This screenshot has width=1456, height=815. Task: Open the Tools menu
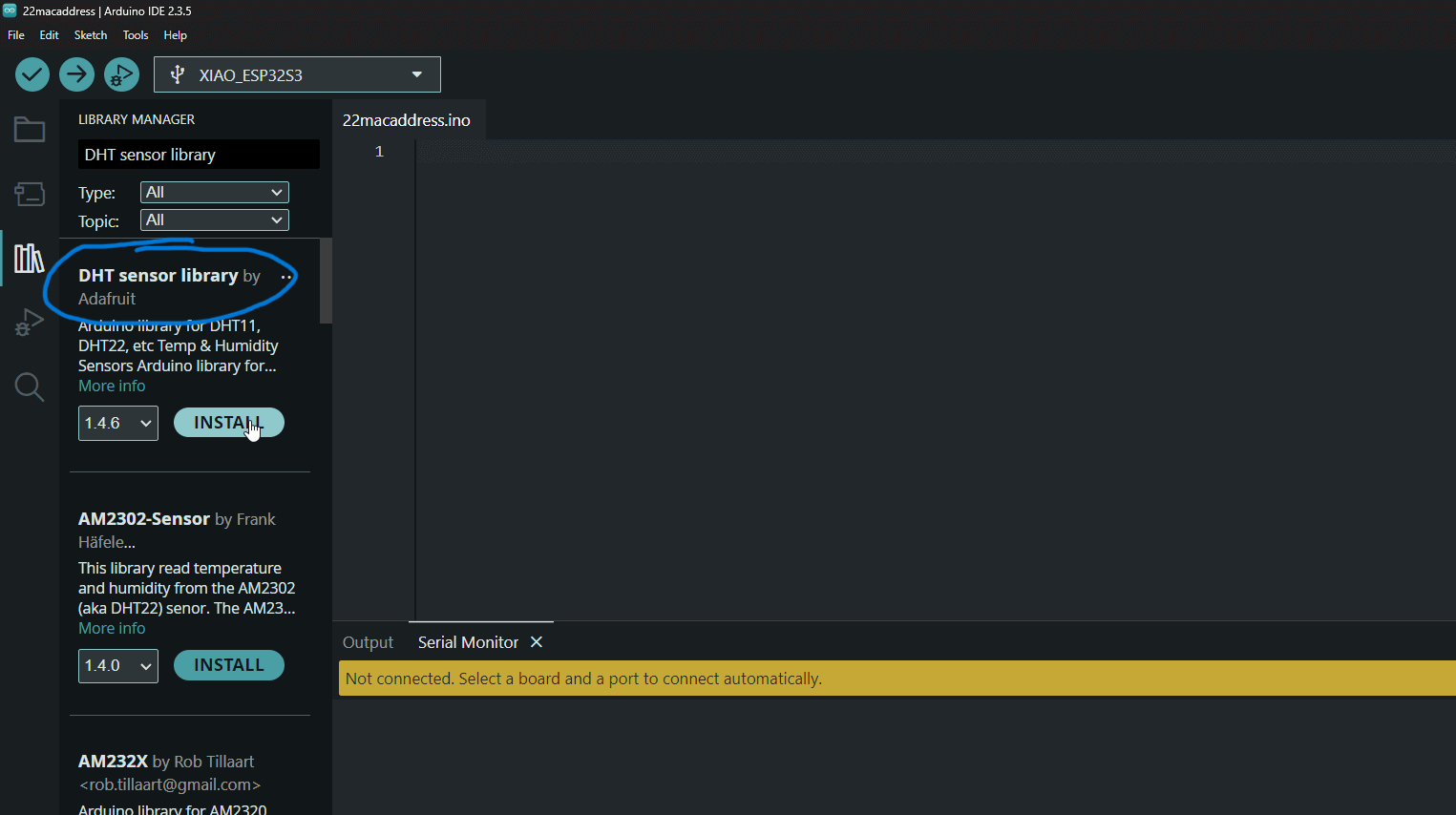(x=136, y=35)
